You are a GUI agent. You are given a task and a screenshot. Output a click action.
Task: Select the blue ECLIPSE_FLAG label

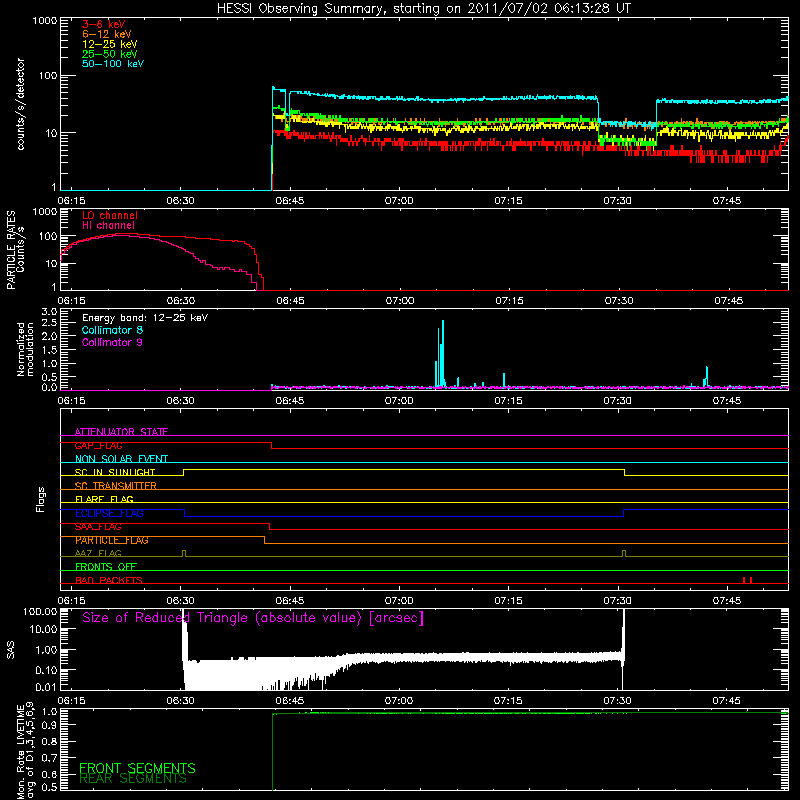(x=109, y=513)
